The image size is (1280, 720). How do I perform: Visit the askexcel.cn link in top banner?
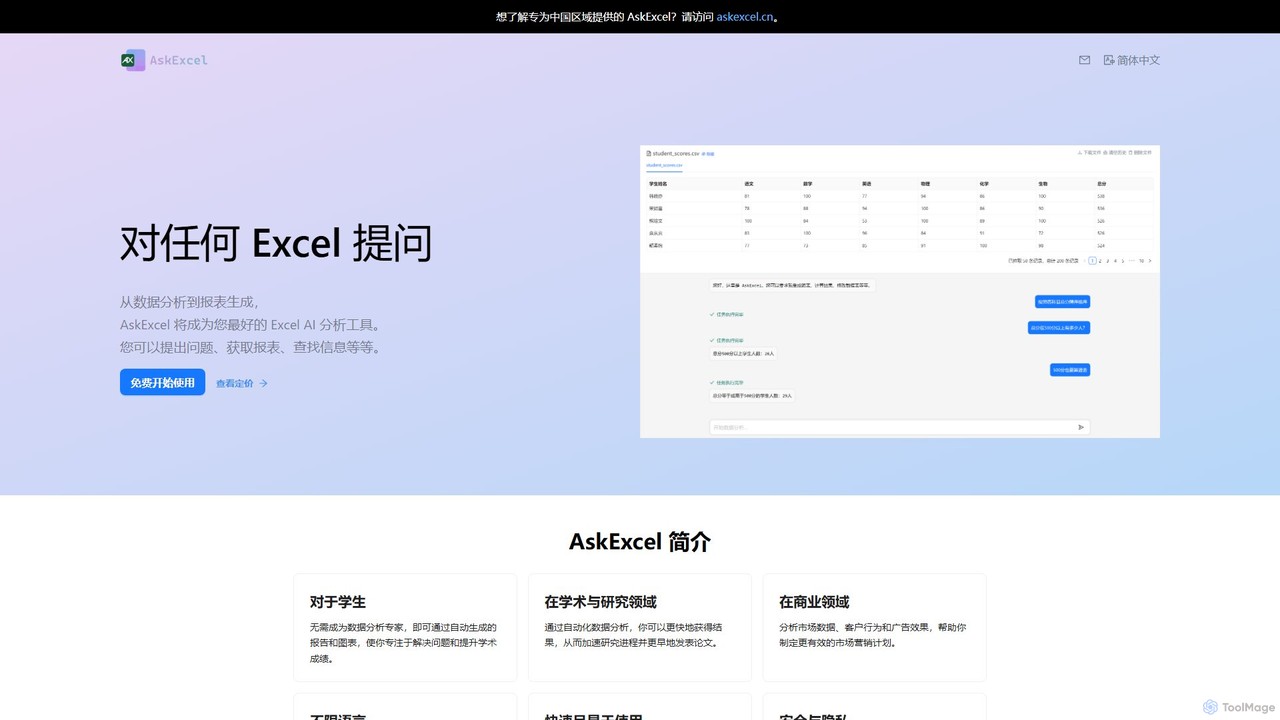point(745,17)
